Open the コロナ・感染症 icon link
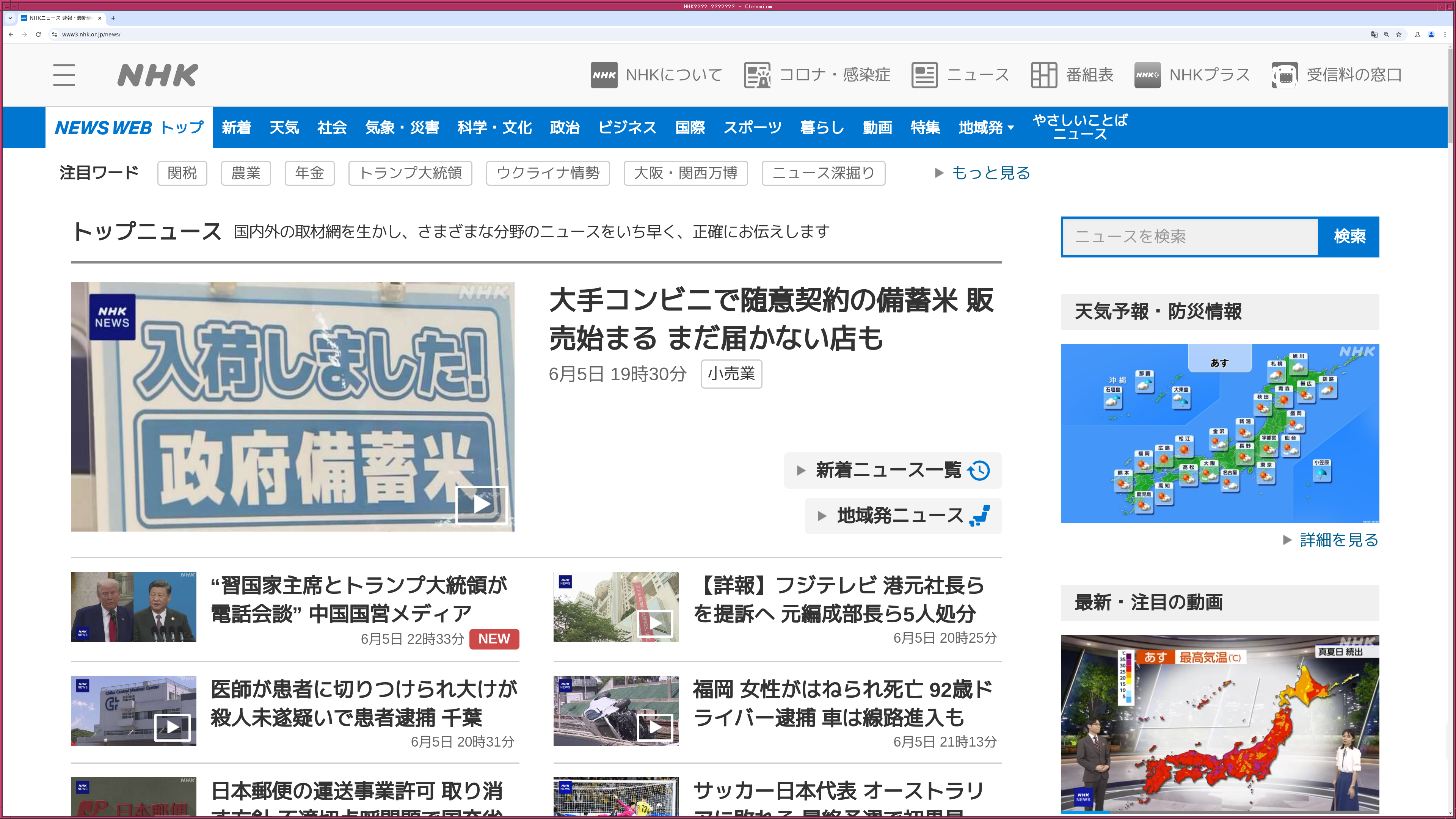This screenshot has height=819, width=1456. tap(758, 75)
